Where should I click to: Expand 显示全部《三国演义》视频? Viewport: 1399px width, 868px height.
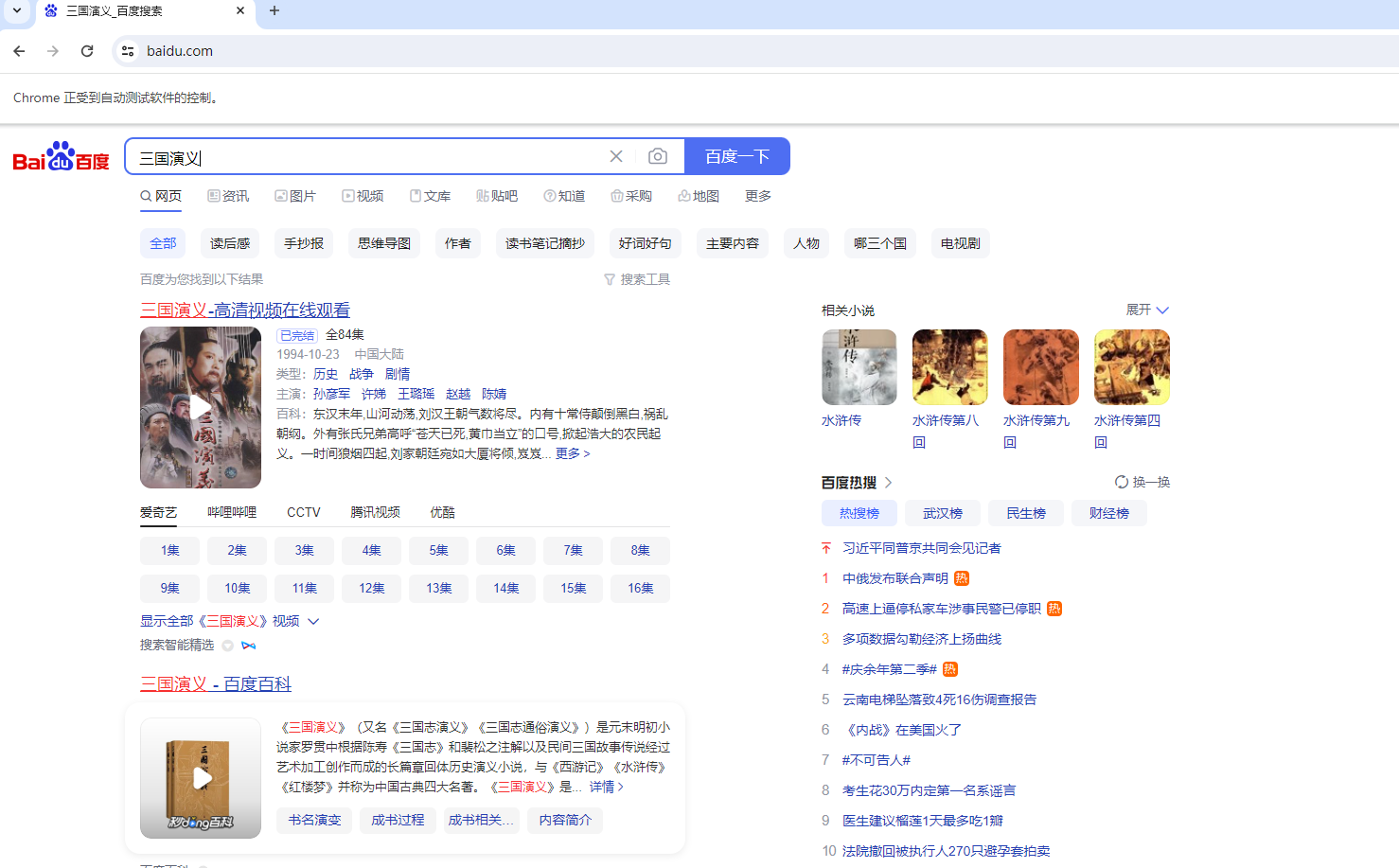[x=230, y=621]
